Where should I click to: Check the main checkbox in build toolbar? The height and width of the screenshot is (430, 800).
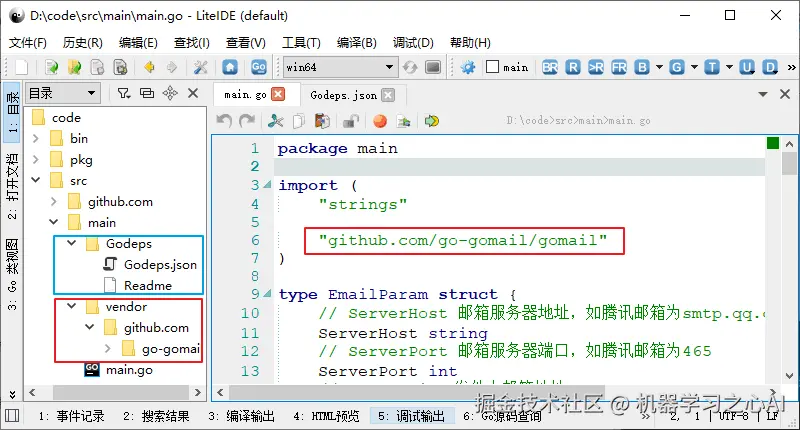pos(492,67)
